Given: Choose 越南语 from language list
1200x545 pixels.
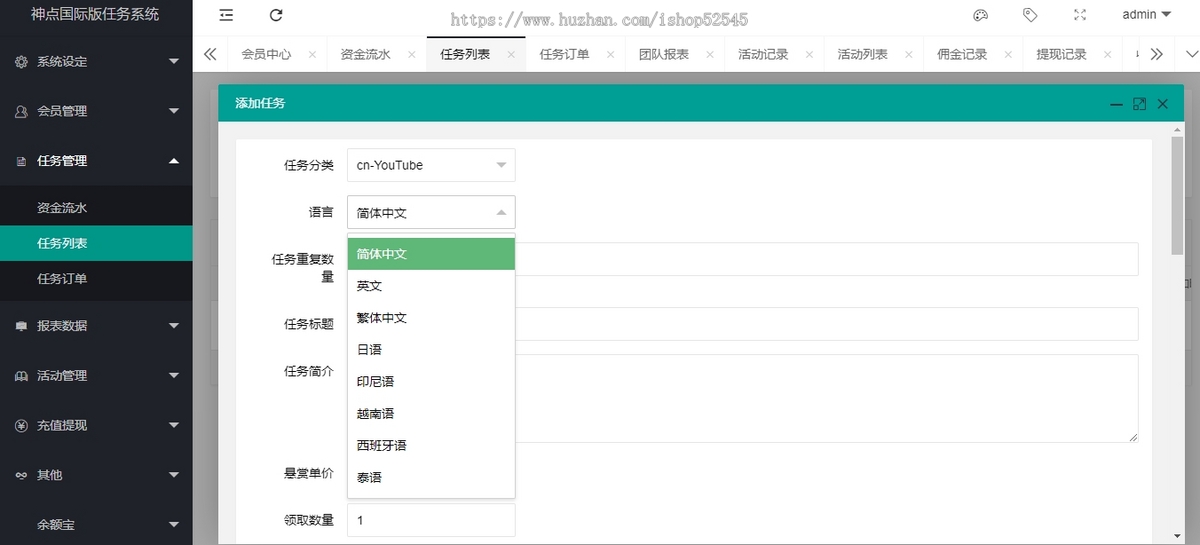Looking at the screenshot, I should [x=431, y=414].
